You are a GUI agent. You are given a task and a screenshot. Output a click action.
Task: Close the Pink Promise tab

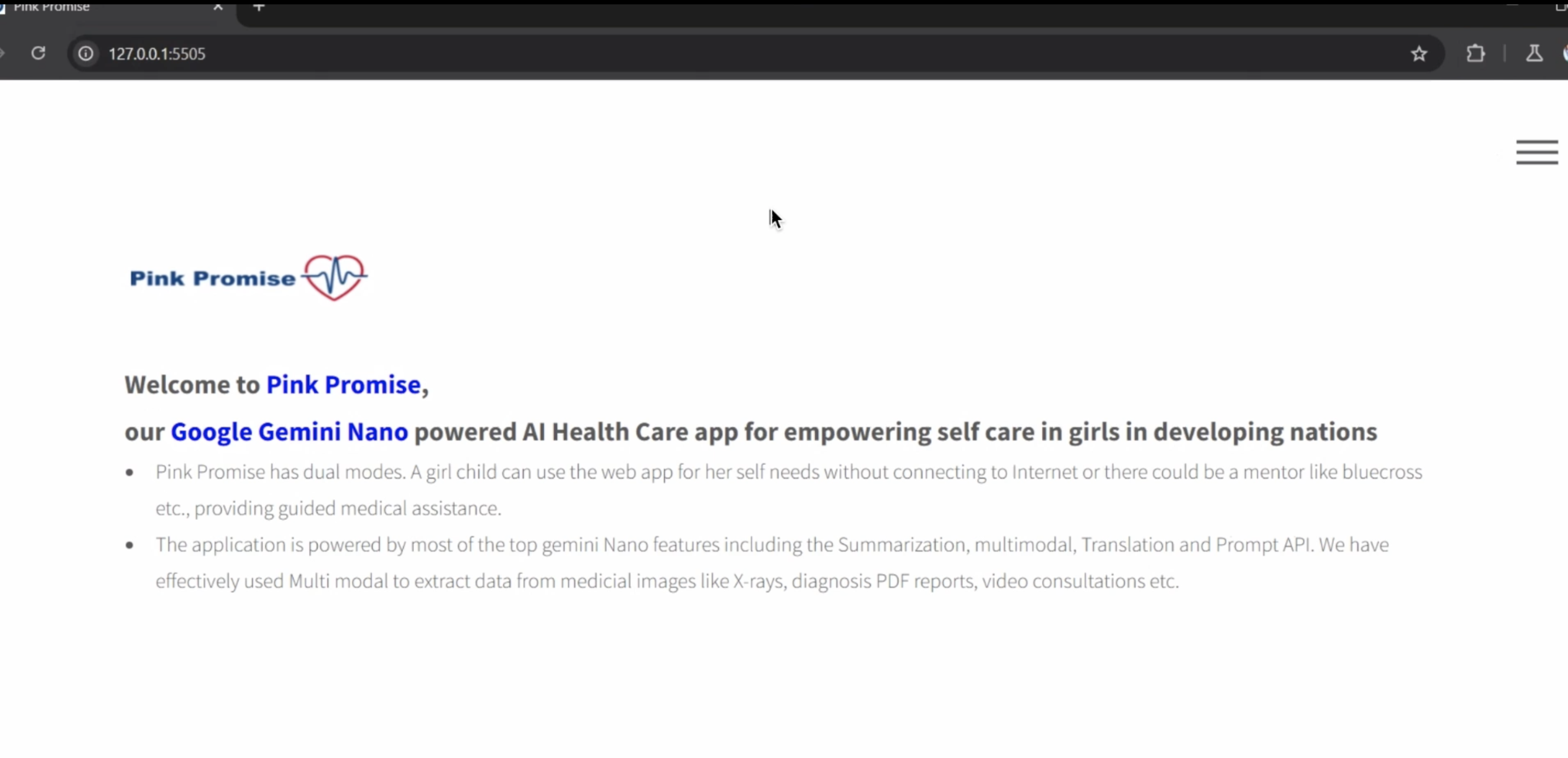tap(218, 7)
